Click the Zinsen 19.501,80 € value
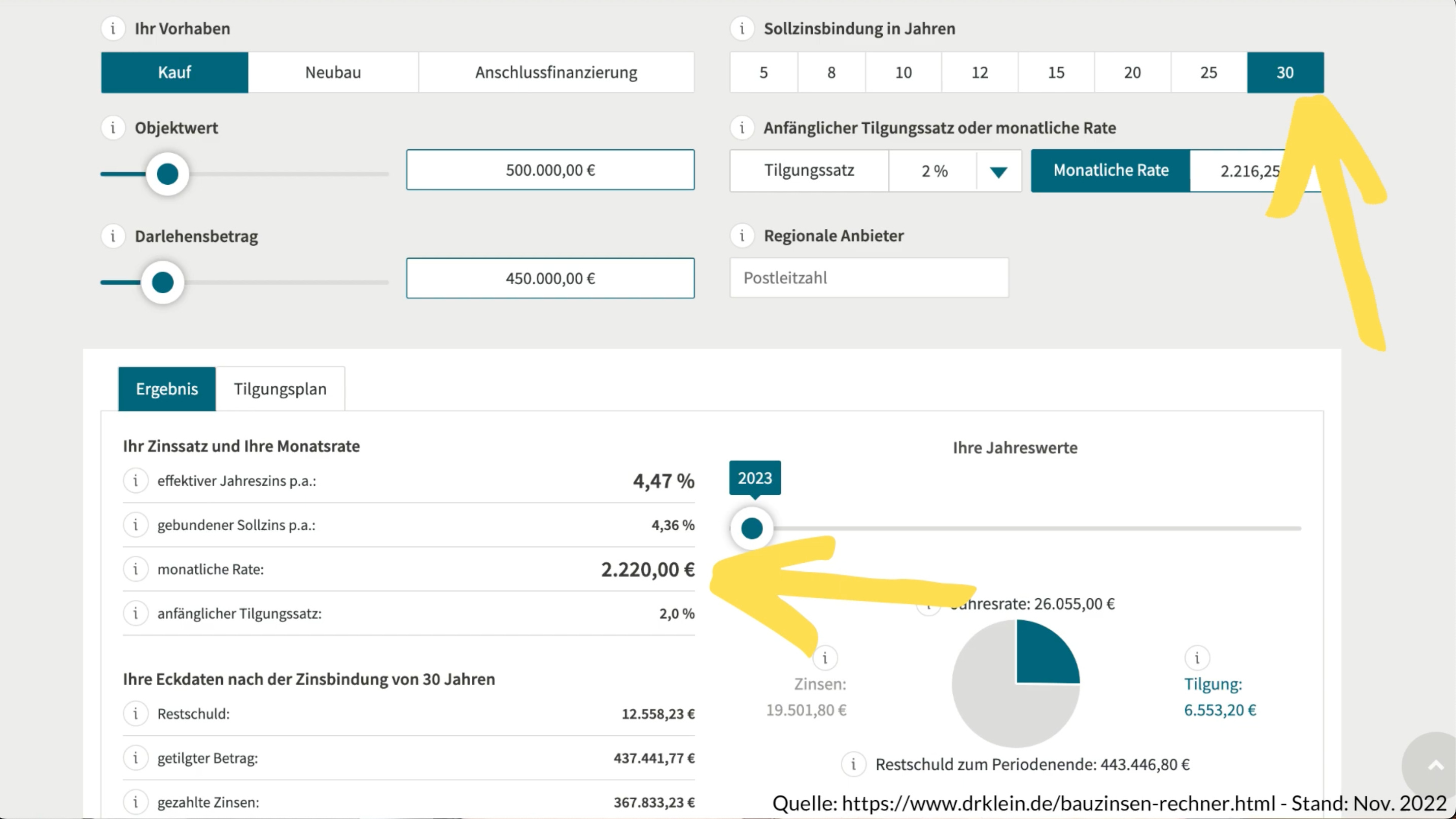1456x819 pixels. pos(806,710)
